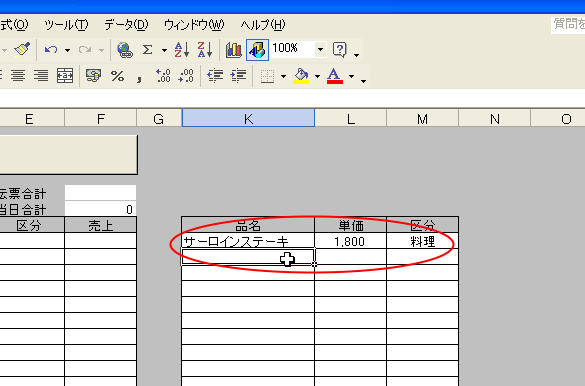Sort descending with the Z-A icon

(x=205, y=49)
